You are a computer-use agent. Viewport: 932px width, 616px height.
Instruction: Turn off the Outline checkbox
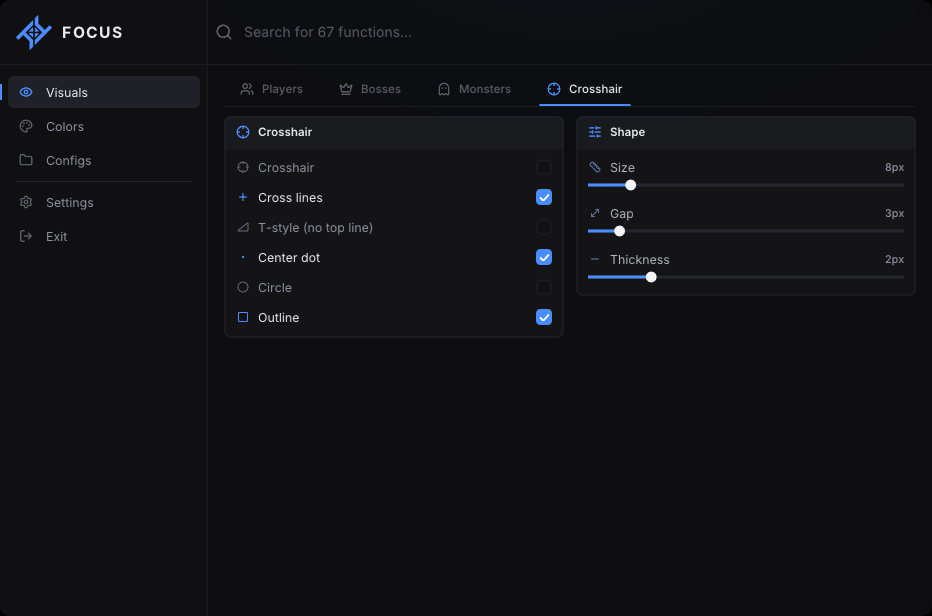(544, 318)
